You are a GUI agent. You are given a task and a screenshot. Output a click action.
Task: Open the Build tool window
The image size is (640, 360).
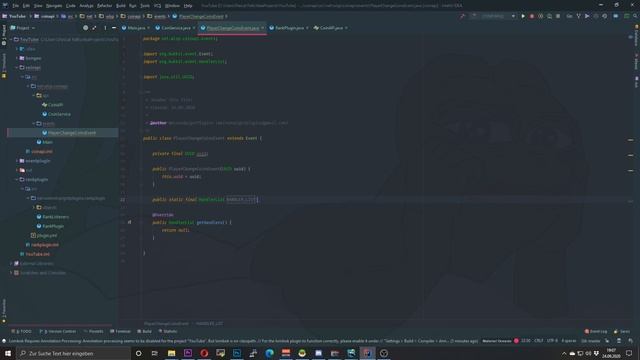tap(144, 331)
